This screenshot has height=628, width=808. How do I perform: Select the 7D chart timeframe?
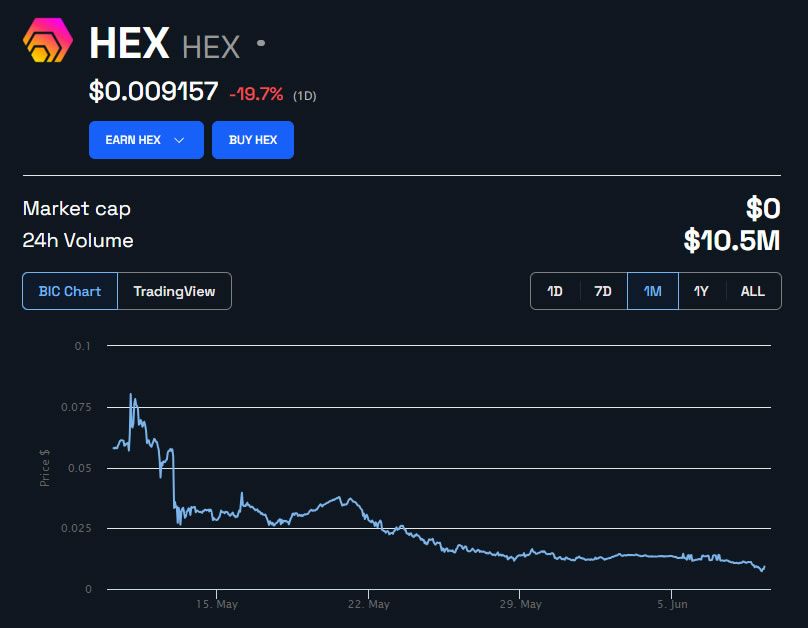point(604,291)
